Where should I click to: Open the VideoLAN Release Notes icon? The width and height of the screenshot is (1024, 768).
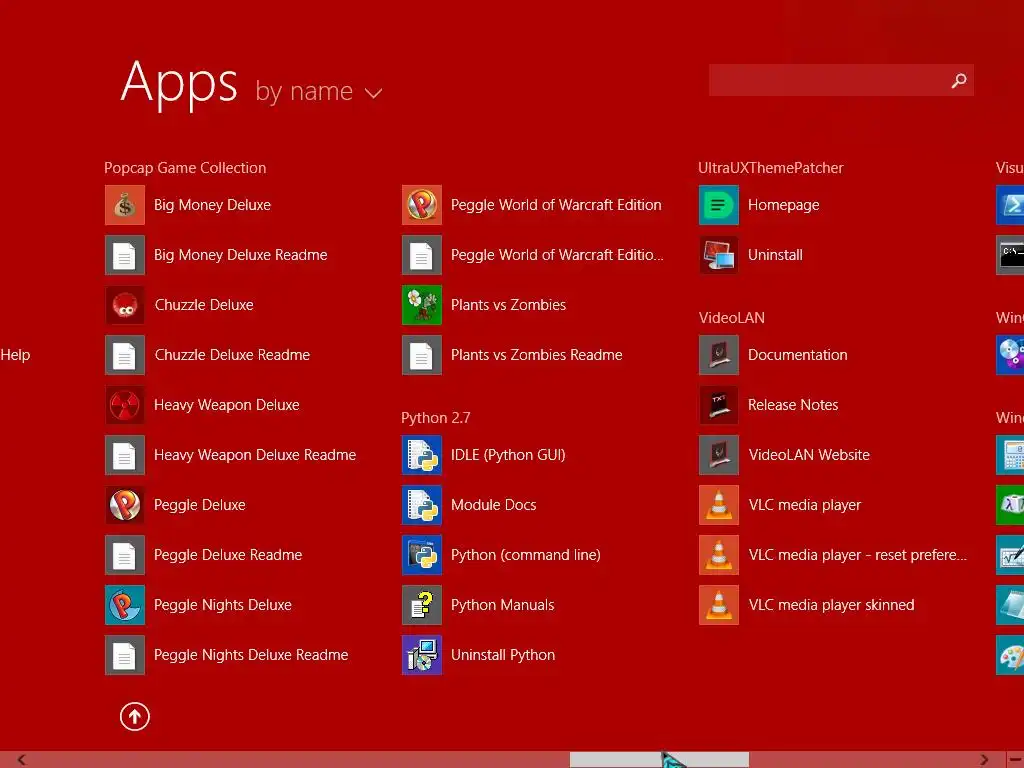(x=719, y=405)
